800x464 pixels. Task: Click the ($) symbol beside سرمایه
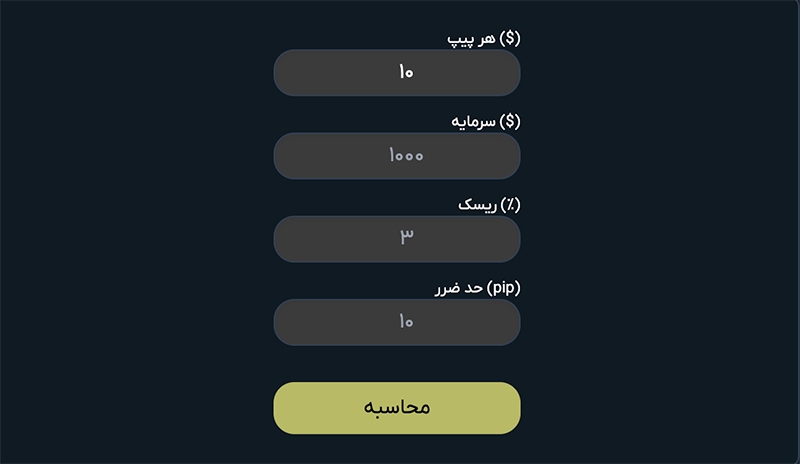click(510, 122)
